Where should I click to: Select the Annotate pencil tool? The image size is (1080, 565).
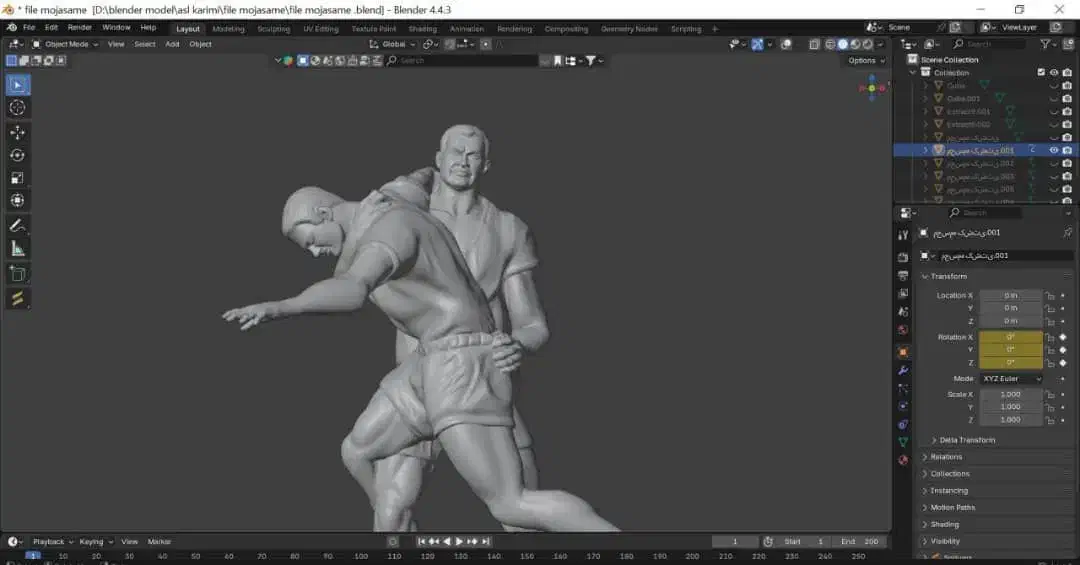[x=18, y=226]
